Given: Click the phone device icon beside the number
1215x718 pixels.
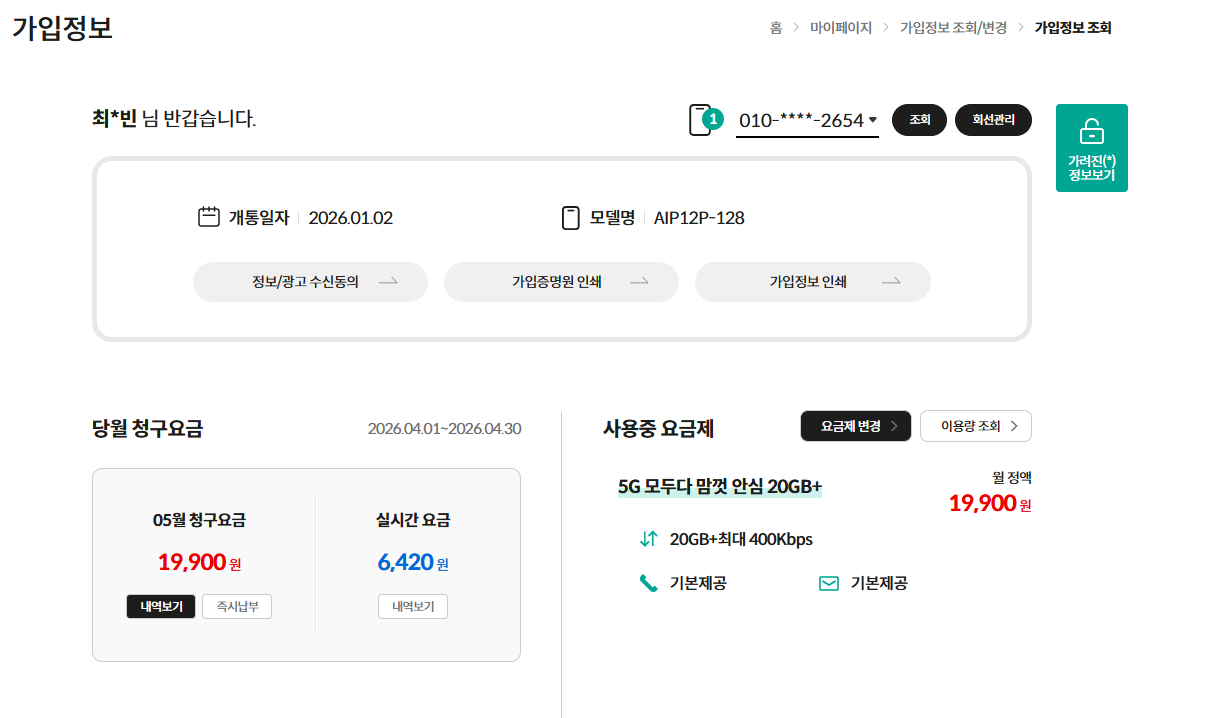Looking at the screenshot, I should tap(700, 120).
